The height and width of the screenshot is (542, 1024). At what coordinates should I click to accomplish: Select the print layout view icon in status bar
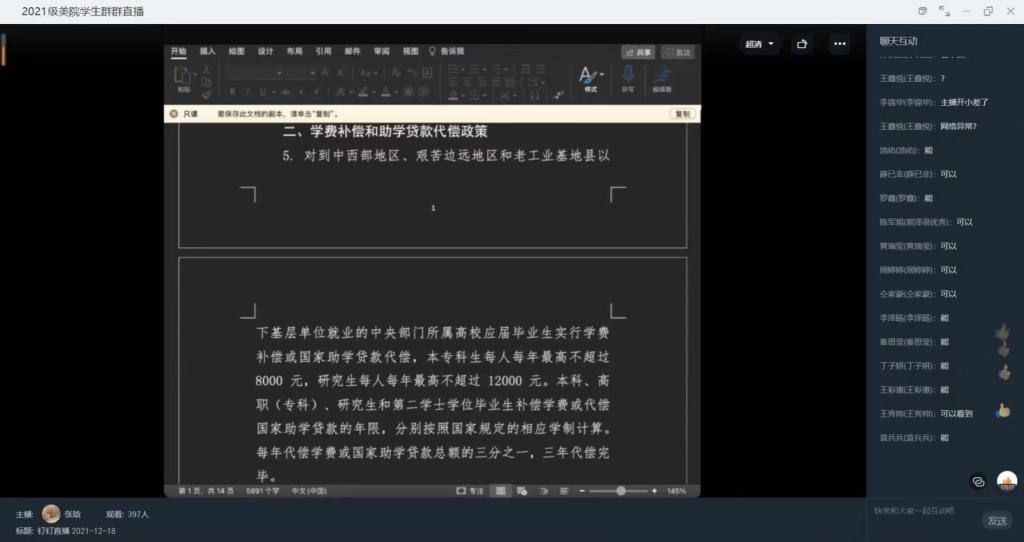pos(500,491)
